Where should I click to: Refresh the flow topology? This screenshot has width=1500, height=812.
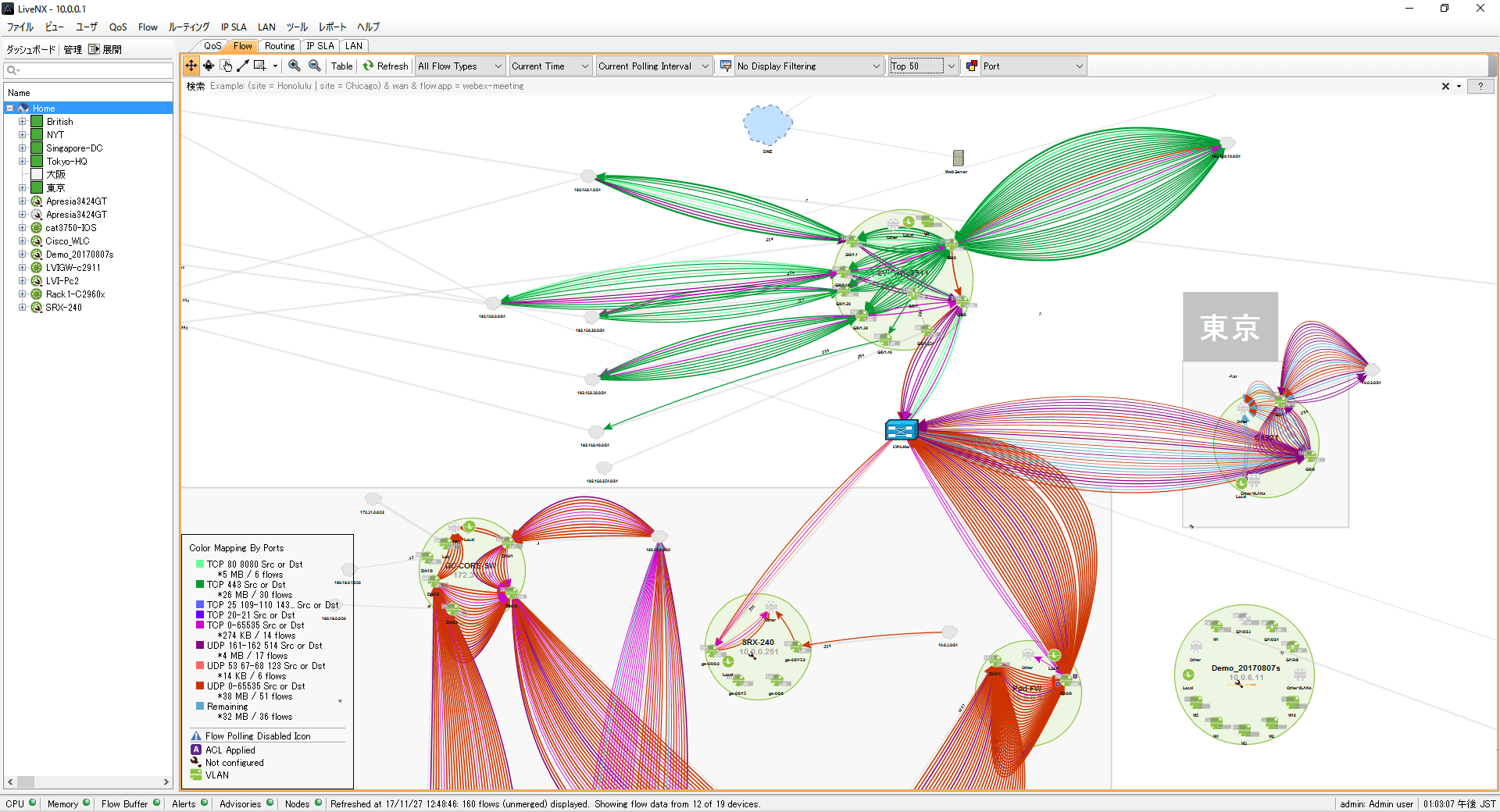coord(385,66)
